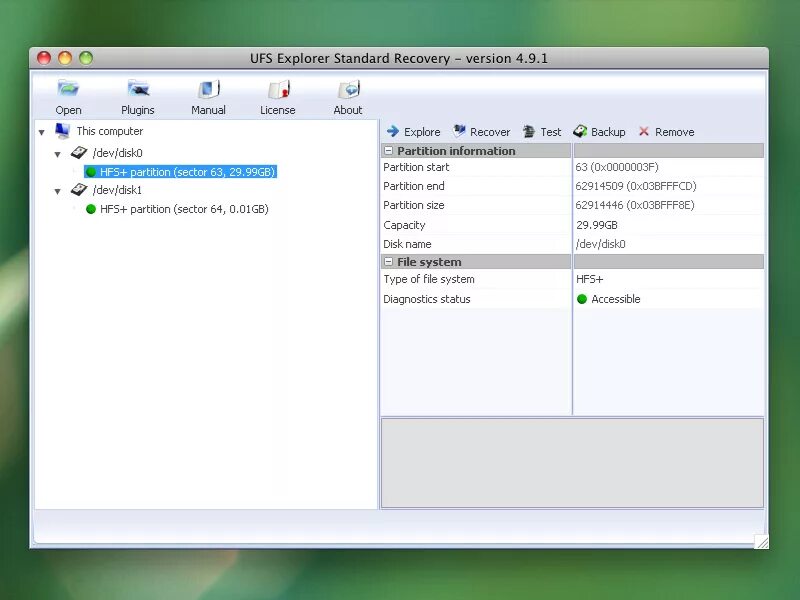Click the Explore arrow icon
Viewport: 800px width, 600px height.
392,132
